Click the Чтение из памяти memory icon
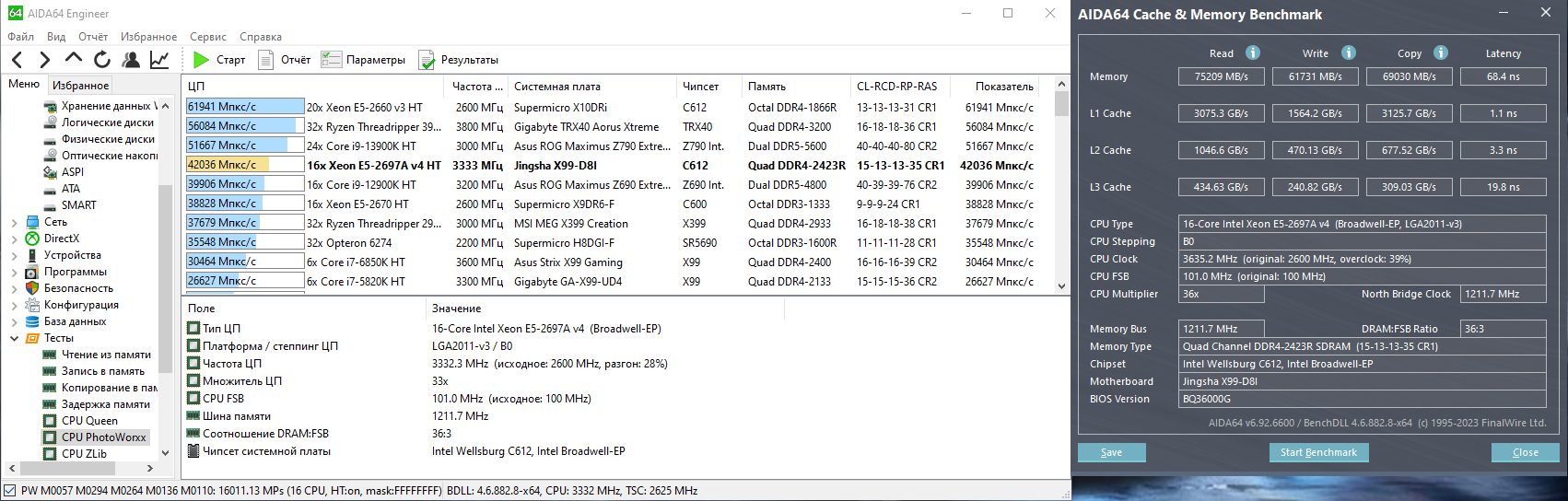 50,355
